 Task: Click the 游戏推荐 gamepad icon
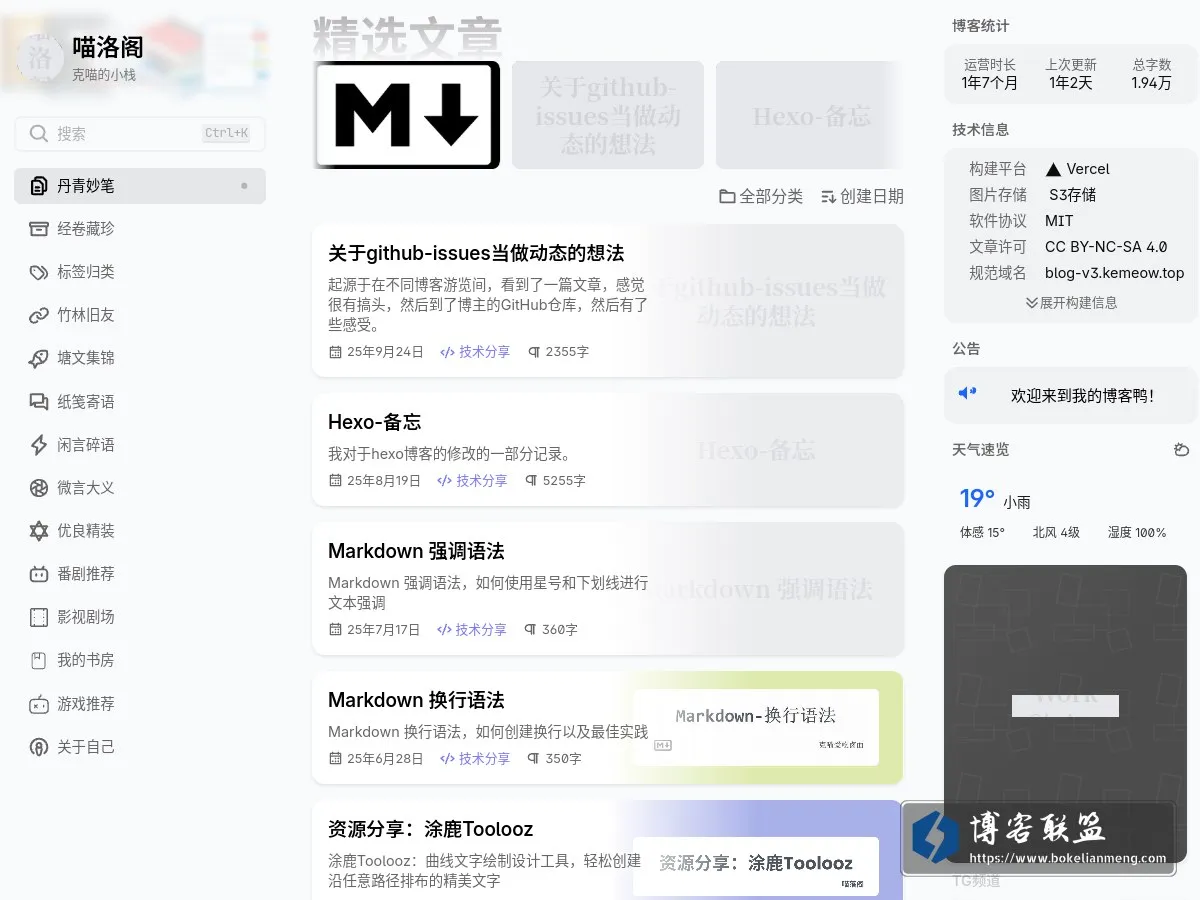pyautogui.click(x=39, y=704)
